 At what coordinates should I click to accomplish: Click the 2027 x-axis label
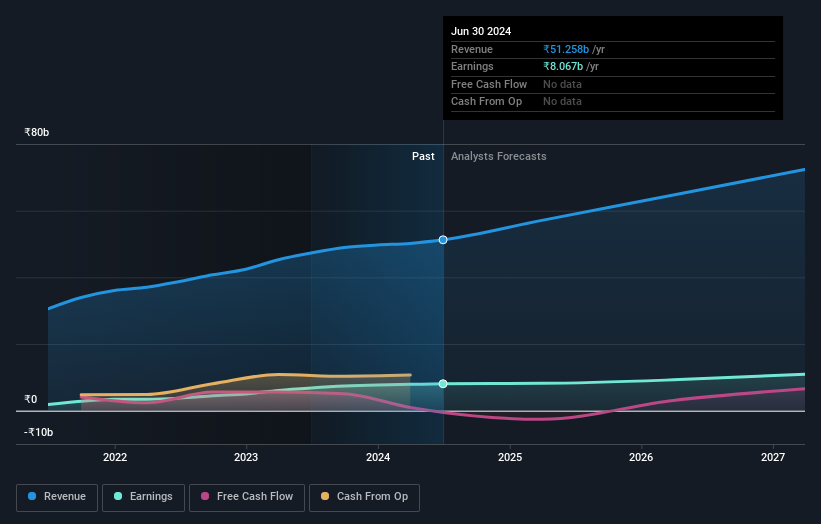pyautogui.click(x=772, y=457)
